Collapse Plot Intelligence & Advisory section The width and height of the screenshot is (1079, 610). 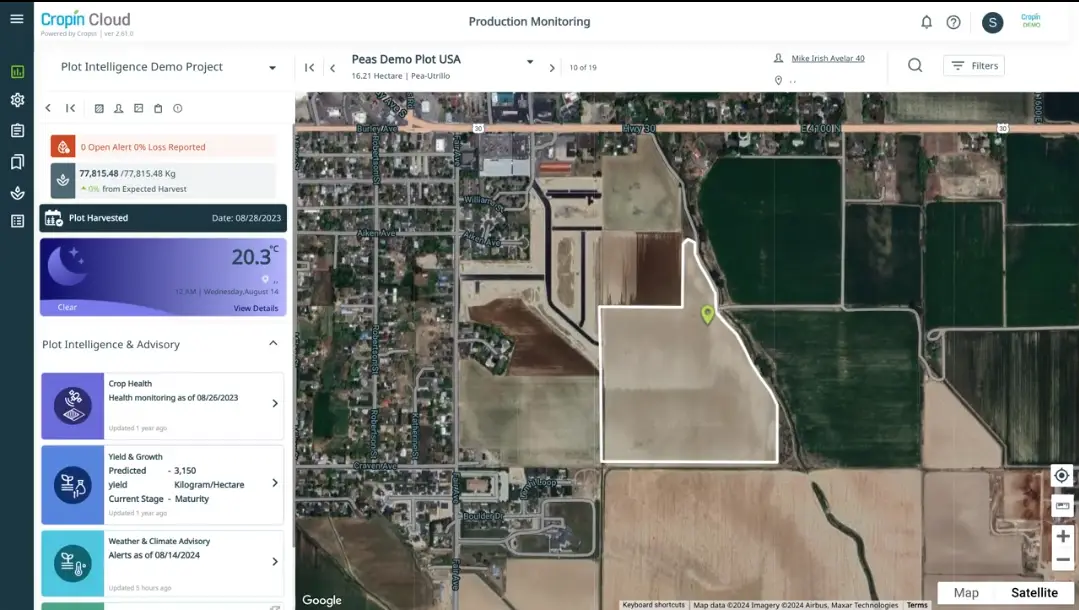273,344
